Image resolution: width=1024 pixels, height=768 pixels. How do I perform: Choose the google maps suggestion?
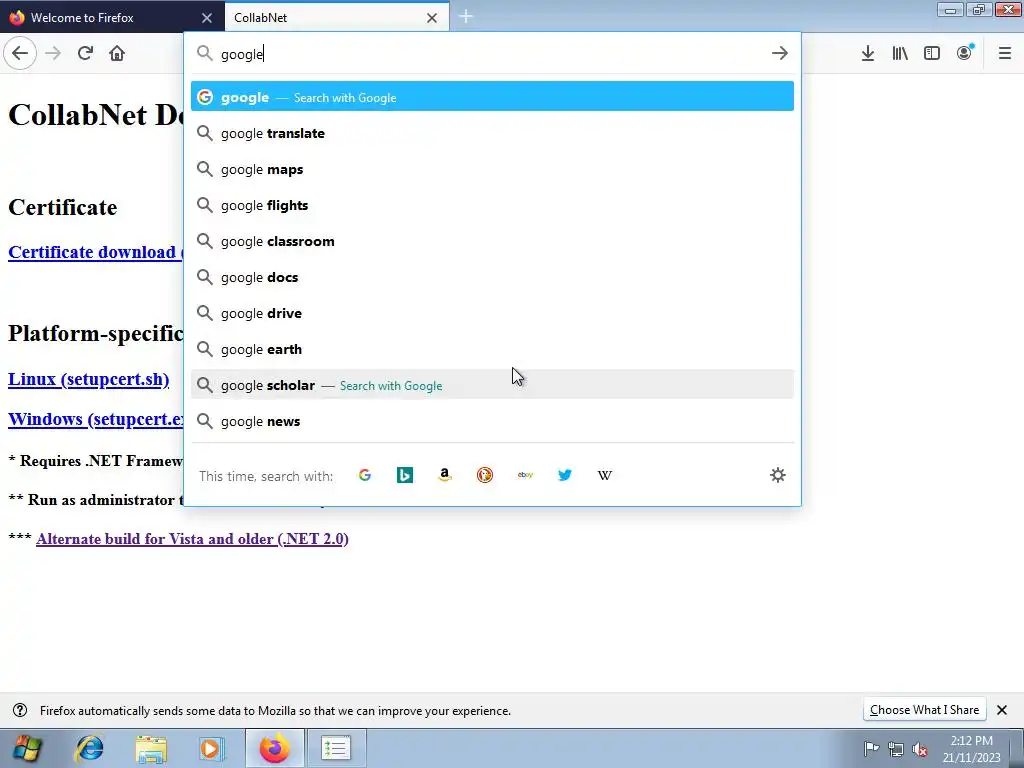(492, 169)
